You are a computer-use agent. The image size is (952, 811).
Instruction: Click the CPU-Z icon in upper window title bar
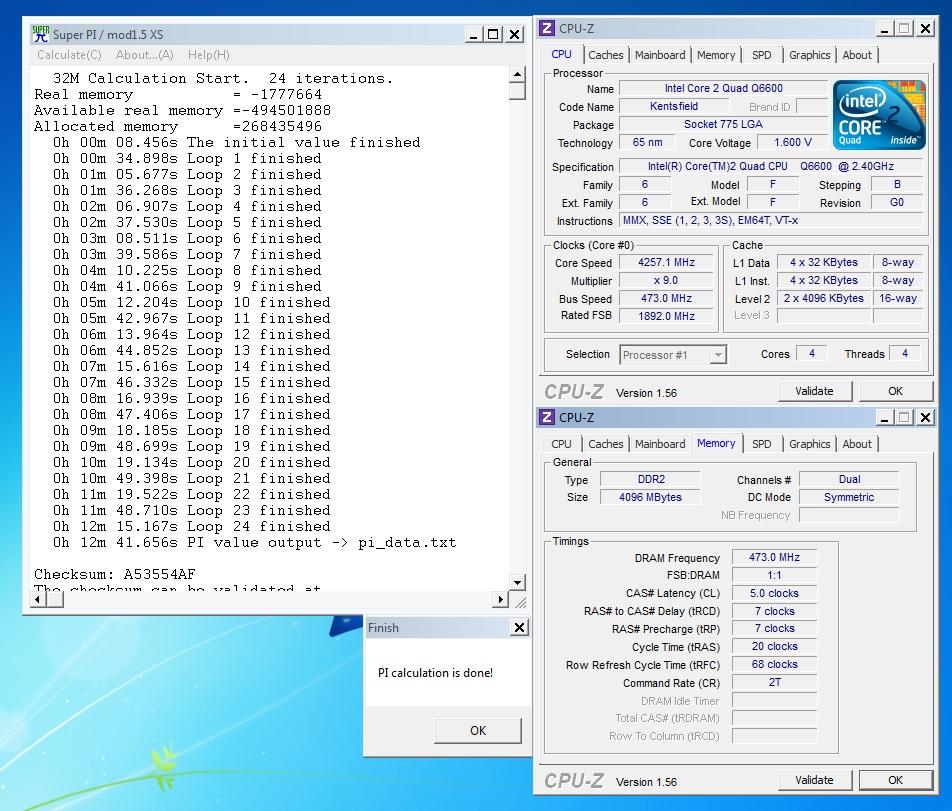pyautogui.click(x=547, y=29)
